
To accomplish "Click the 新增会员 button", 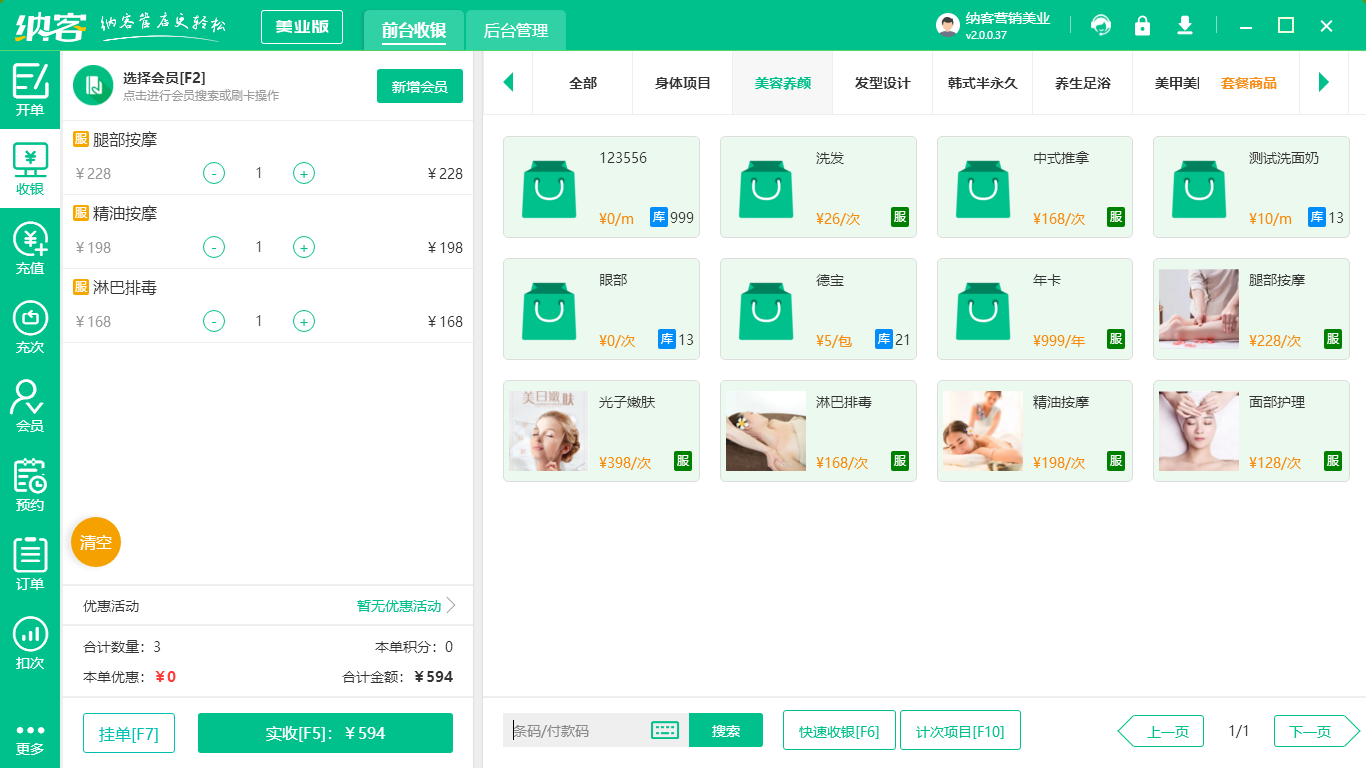I will tap(419, 87).
